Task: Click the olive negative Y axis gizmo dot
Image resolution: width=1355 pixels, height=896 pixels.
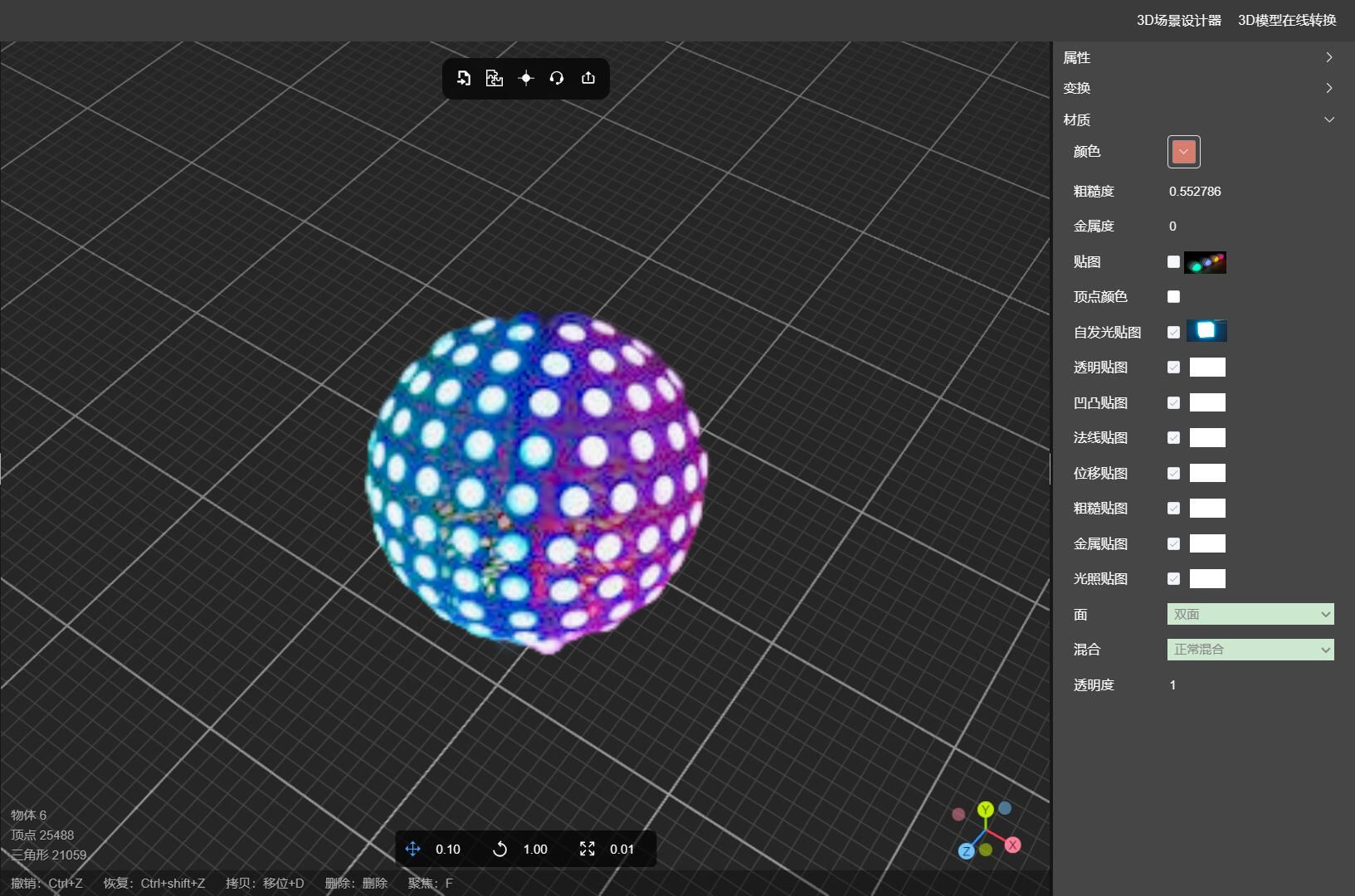Action: coord(986,850)
